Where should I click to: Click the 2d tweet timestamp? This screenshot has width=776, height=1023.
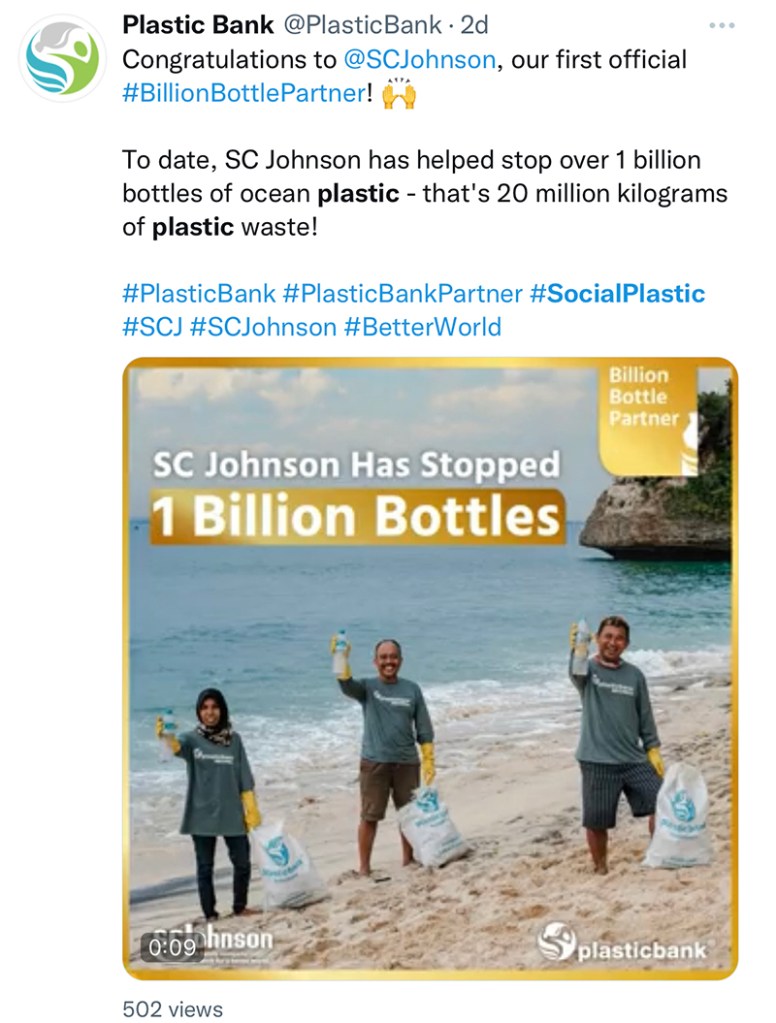[474, 25]
